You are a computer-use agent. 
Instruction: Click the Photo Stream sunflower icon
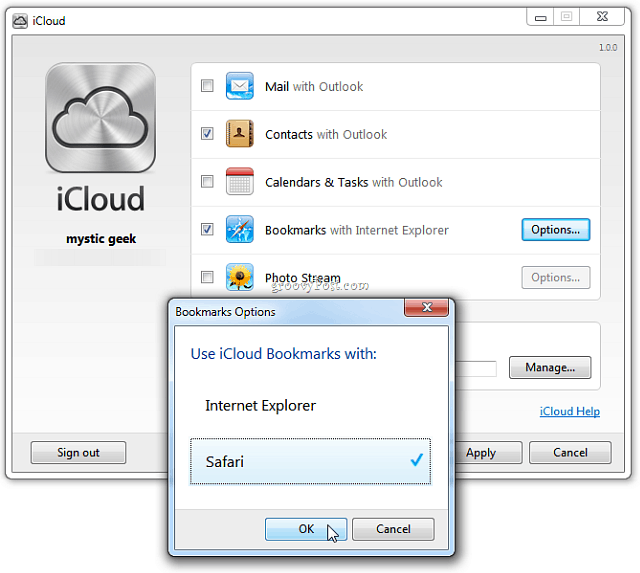(x=240, y=277)
